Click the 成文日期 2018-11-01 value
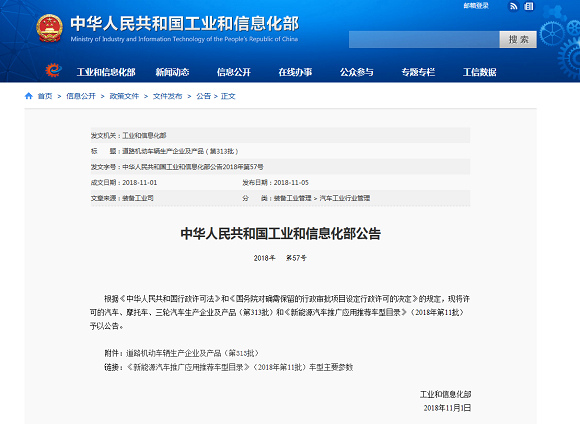 139,182
